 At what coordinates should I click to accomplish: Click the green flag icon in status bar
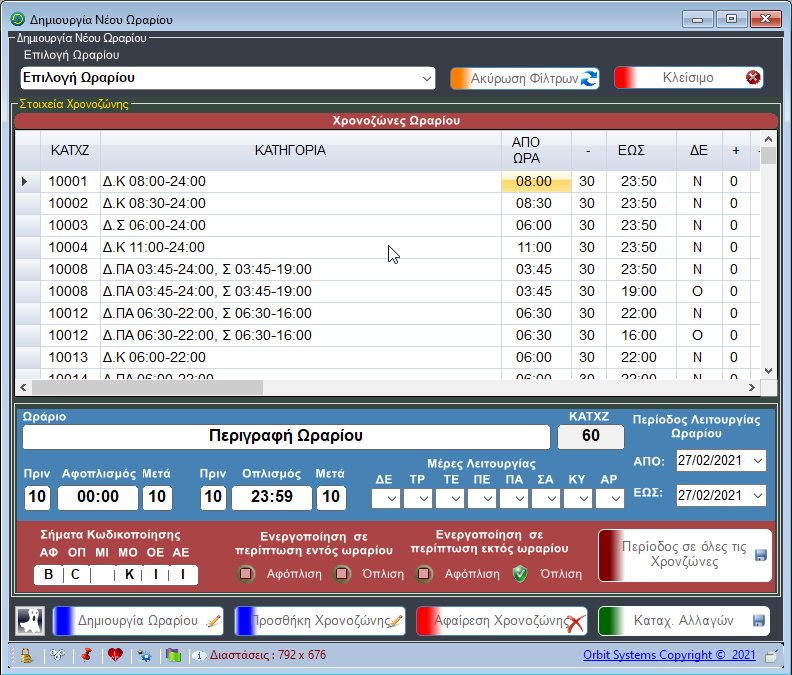pos(174,656)
